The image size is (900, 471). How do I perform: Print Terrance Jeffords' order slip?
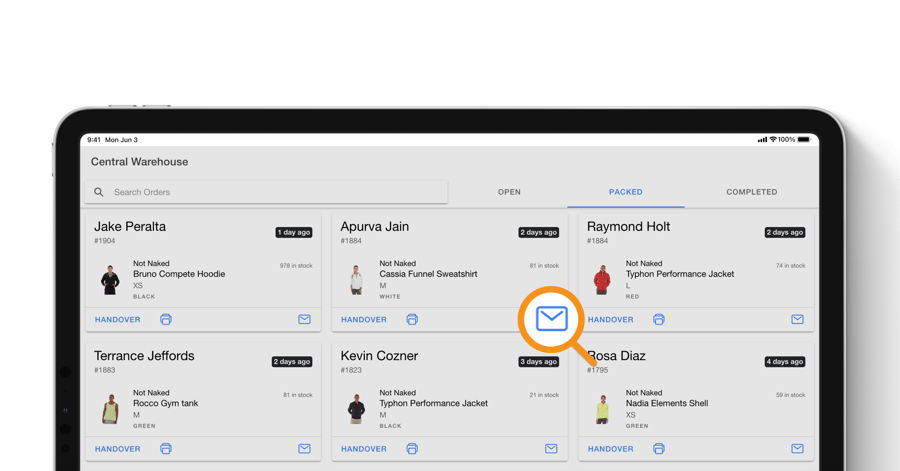(166, 449)
